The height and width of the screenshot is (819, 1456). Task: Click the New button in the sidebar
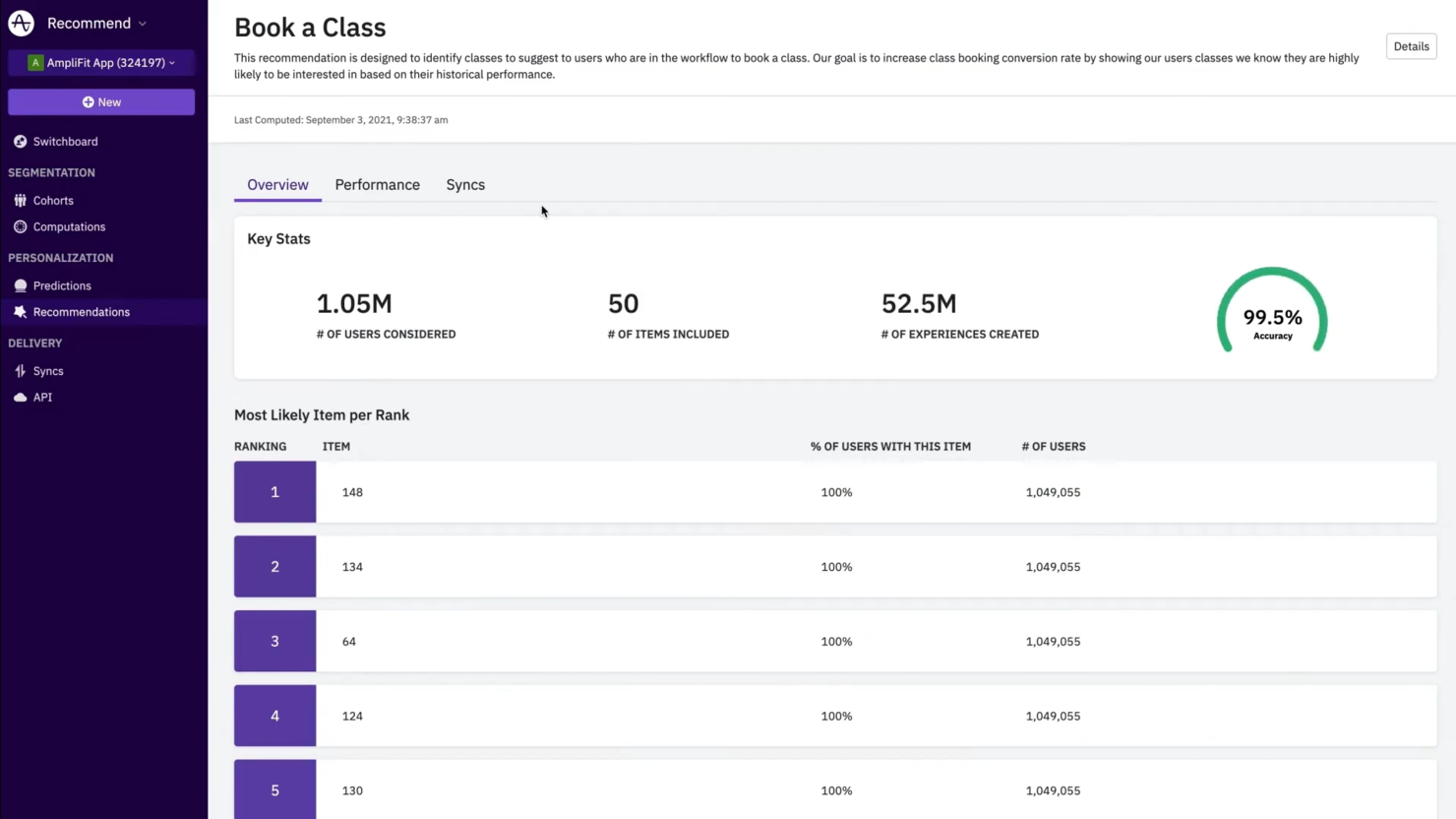pyautogui.click(x=101, y=101)
